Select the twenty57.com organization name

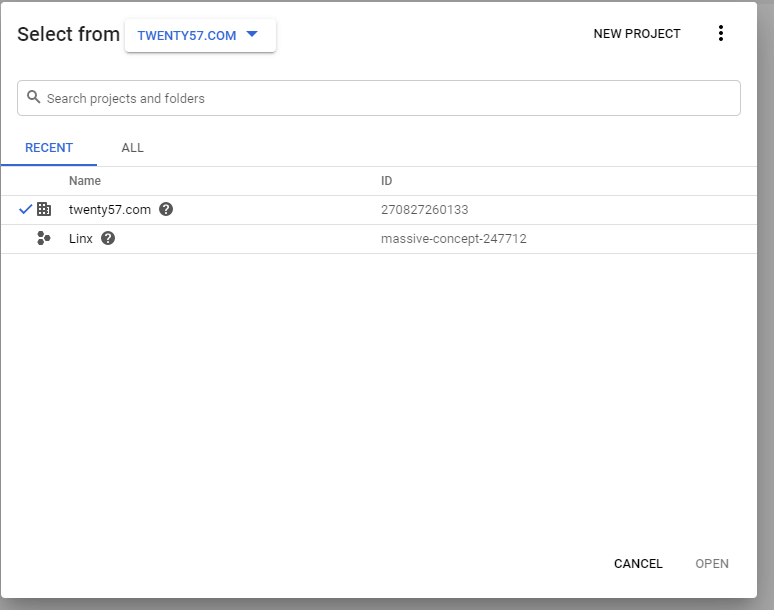coord(110,210)
